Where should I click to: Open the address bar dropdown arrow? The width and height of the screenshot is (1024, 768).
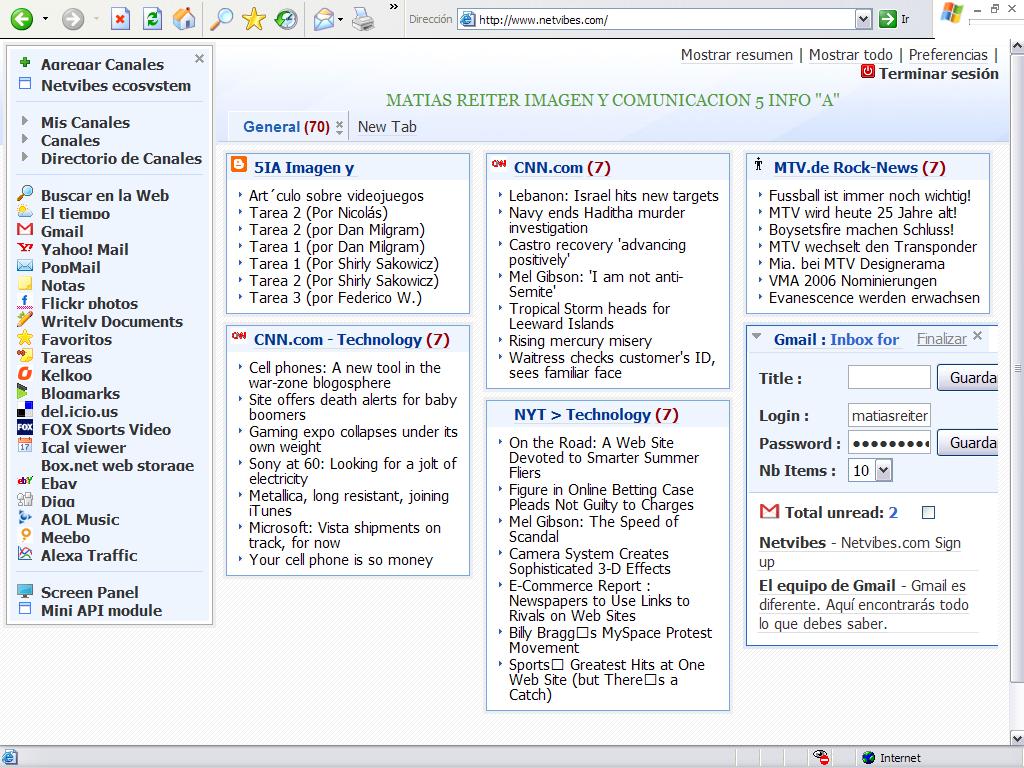[x=863, y=20]
